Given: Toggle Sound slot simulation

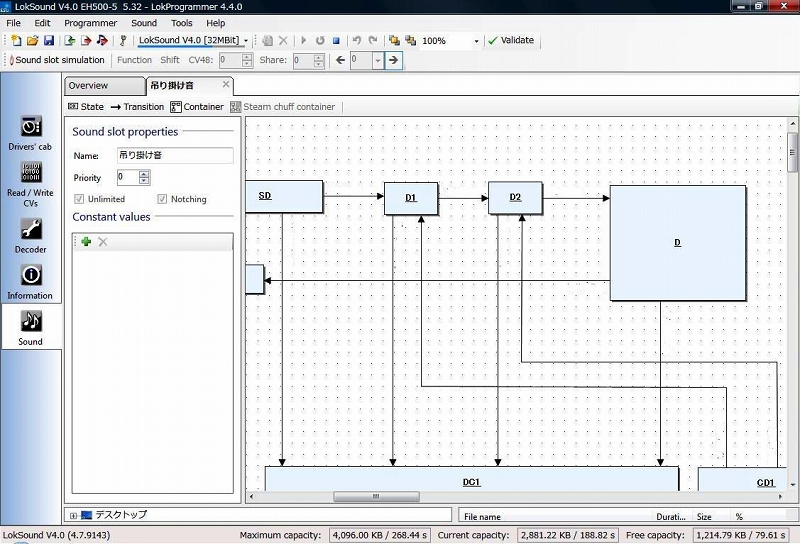Looking at the screenshot, I should click(x=57, y=60).
